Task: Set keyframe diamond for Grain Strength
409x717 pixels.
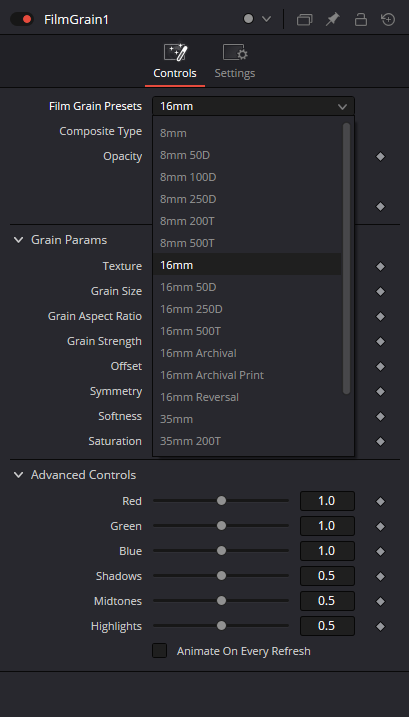Action: [x=380, y=341]
